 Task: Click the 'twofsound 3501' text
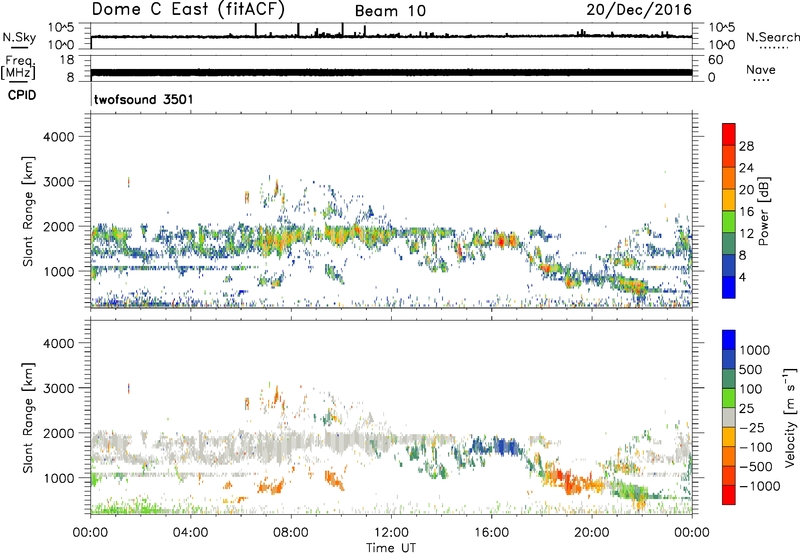point(144,99)
